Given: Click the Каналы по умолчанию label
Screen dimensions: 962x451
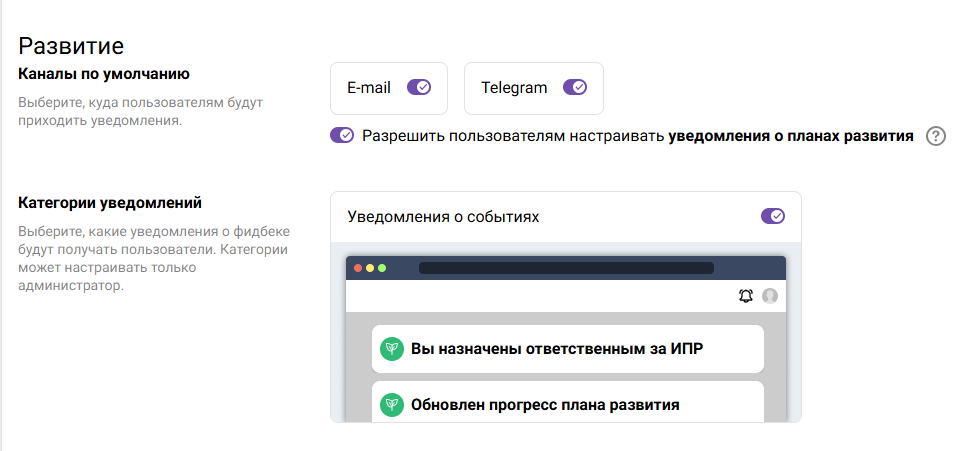Looking at the screenshot, I should (104, 73).
